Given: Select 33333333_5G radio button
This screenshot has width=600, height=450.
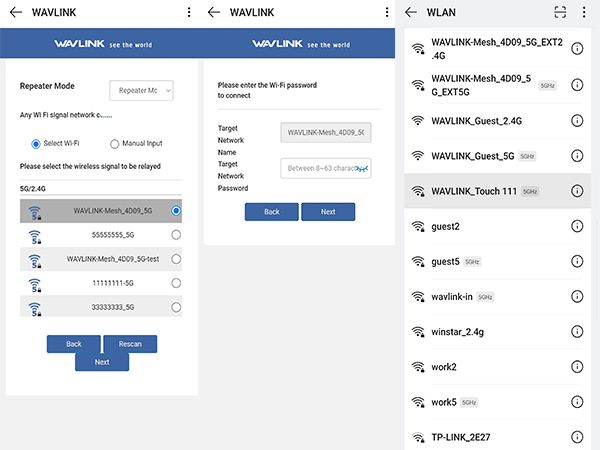Looking at the screenshot, I should click(176, 307).
